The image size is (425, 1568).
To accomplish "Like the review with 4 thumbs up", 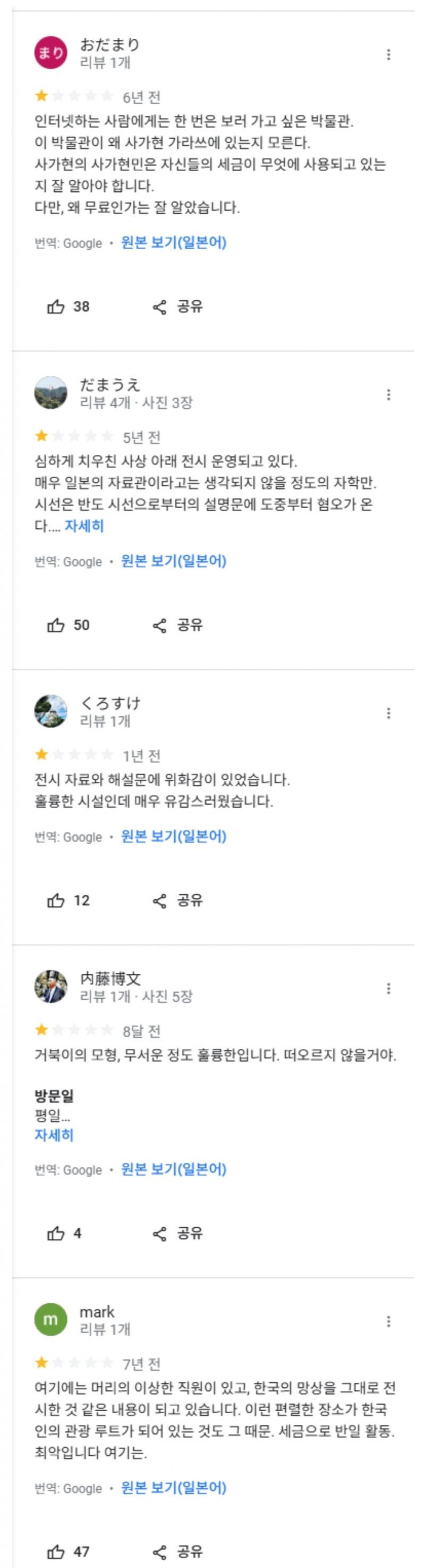I will [x=56, y=1233].
